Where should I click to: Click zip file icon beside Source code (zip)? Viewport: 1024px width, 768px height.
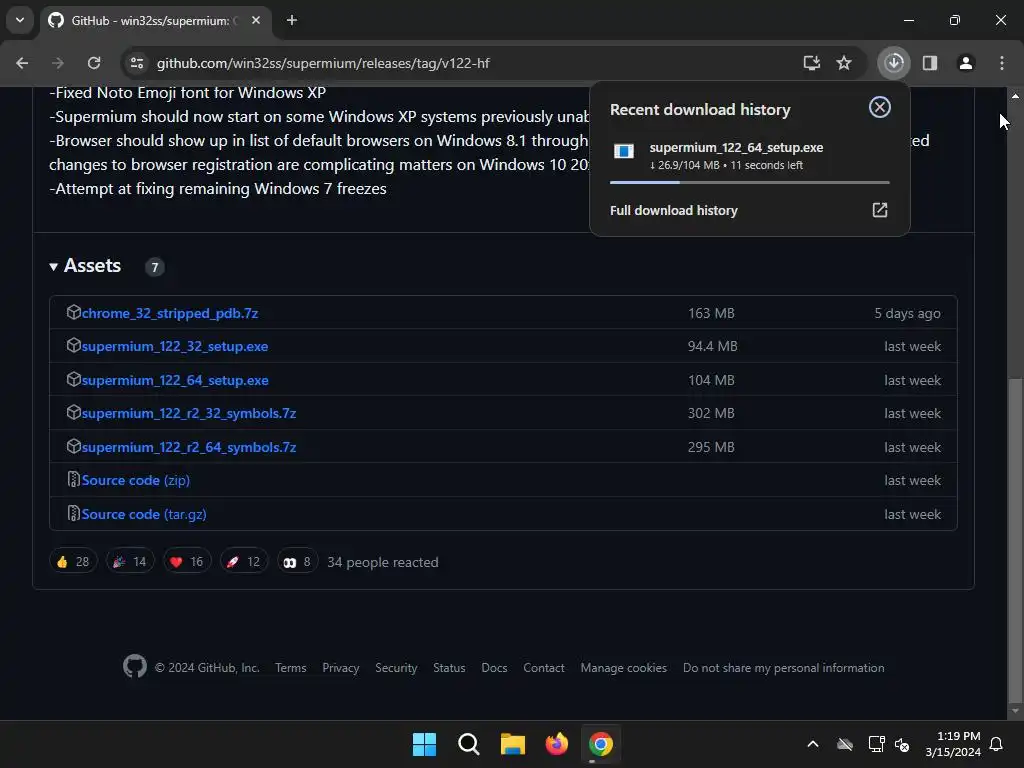[74, 479]
